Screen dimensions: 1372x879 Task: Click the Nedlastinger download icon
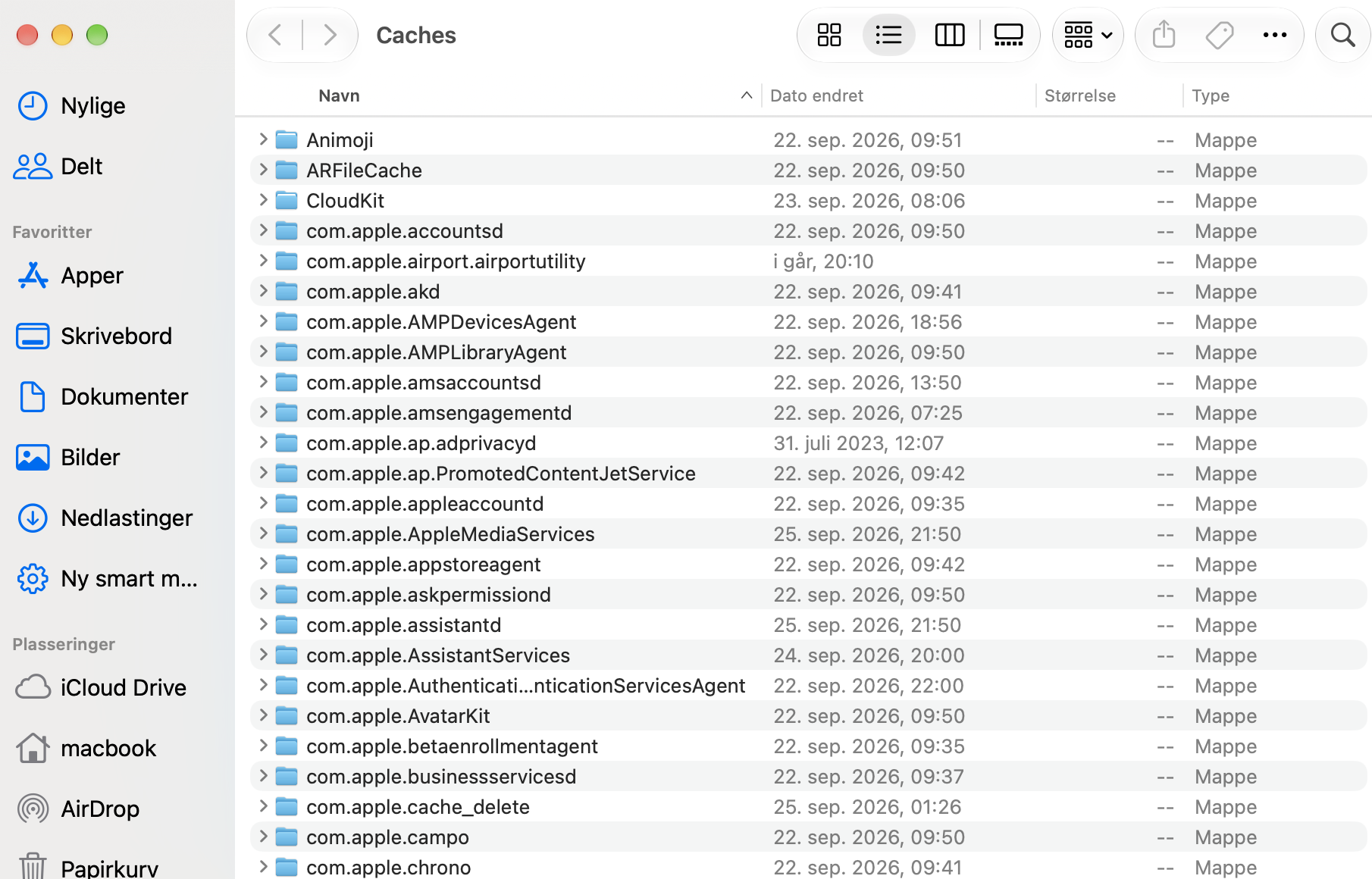pyautogui.click(x=33, y=518)
